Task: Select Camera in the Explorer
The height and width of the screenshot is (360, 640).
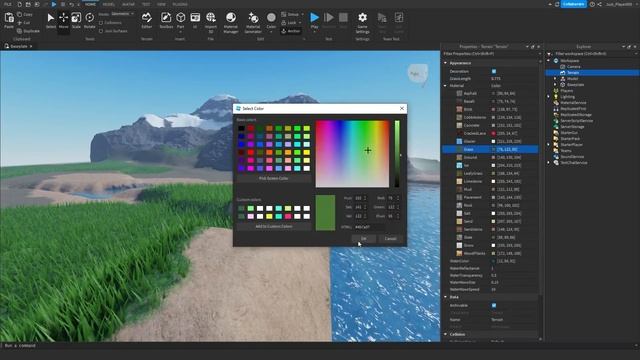Action: [x=573, y=67]
